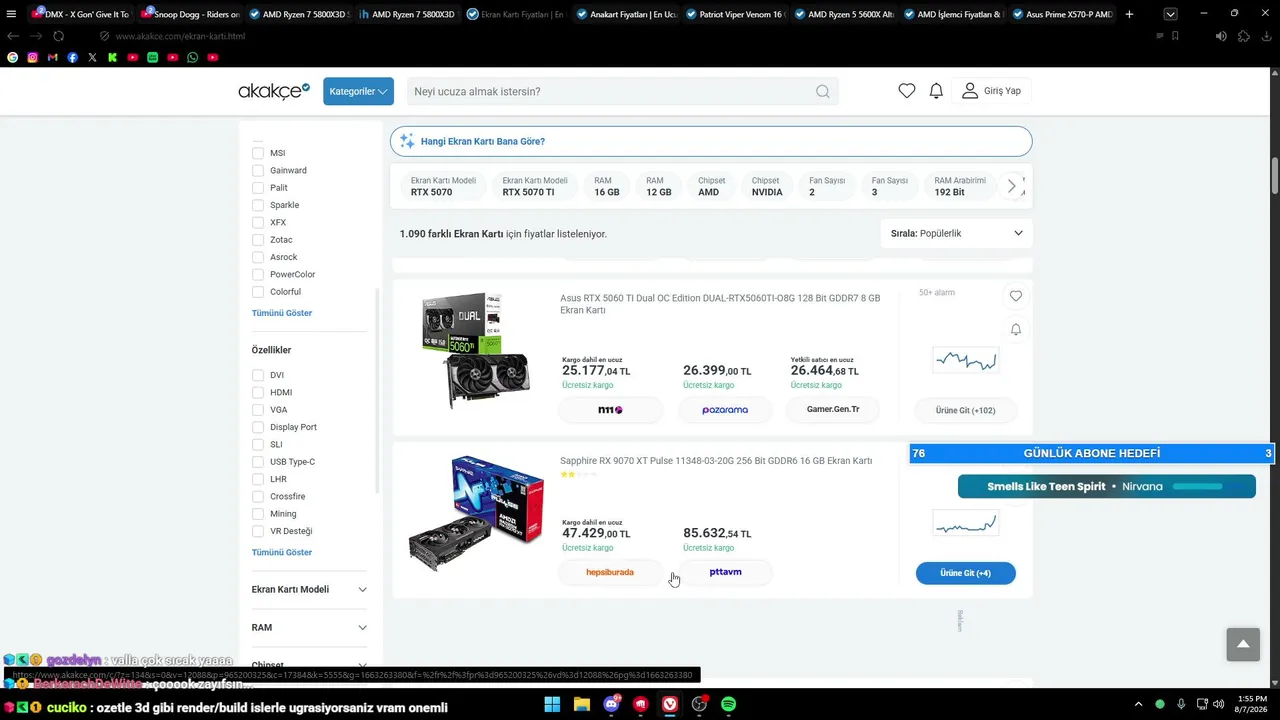Screen dimensions: 1280x720
Task: Click Ürüne Git (+4) for Sapphire RX 9070 XT
Action: (x=965, y=573)
